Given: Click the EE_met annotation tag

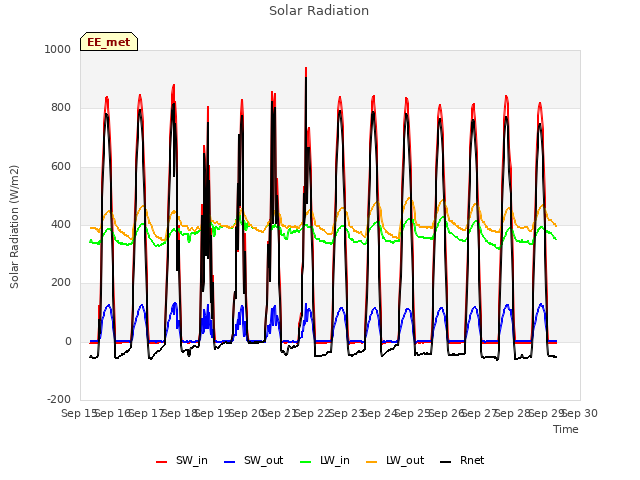Looking at the screenshot, I should pyautogui.click(x=109, y=42).
